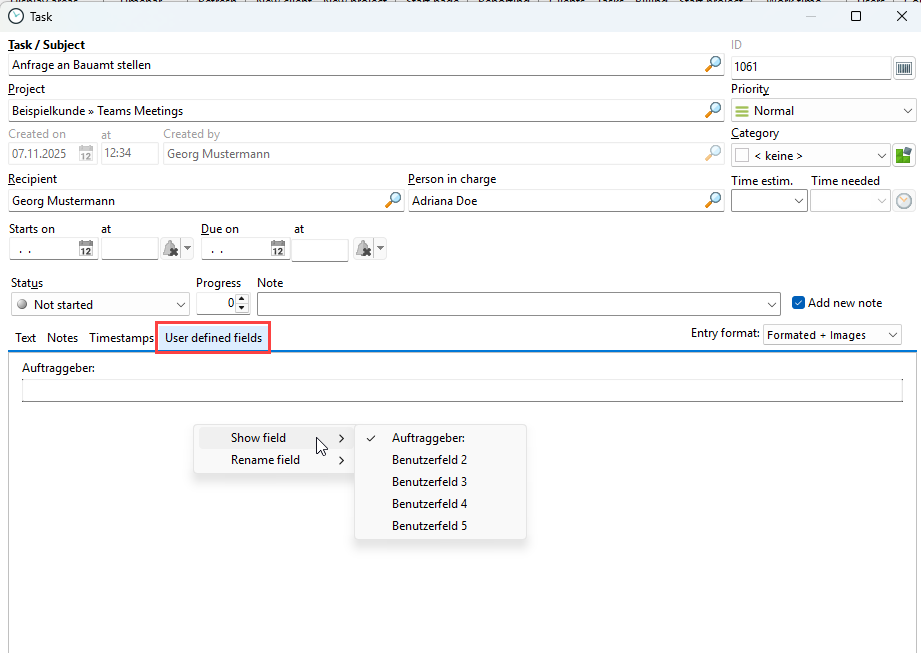Toggle the checked Auftraggeber field entry
This screenshot has height=653, width=921.
(x=428, y=438)
